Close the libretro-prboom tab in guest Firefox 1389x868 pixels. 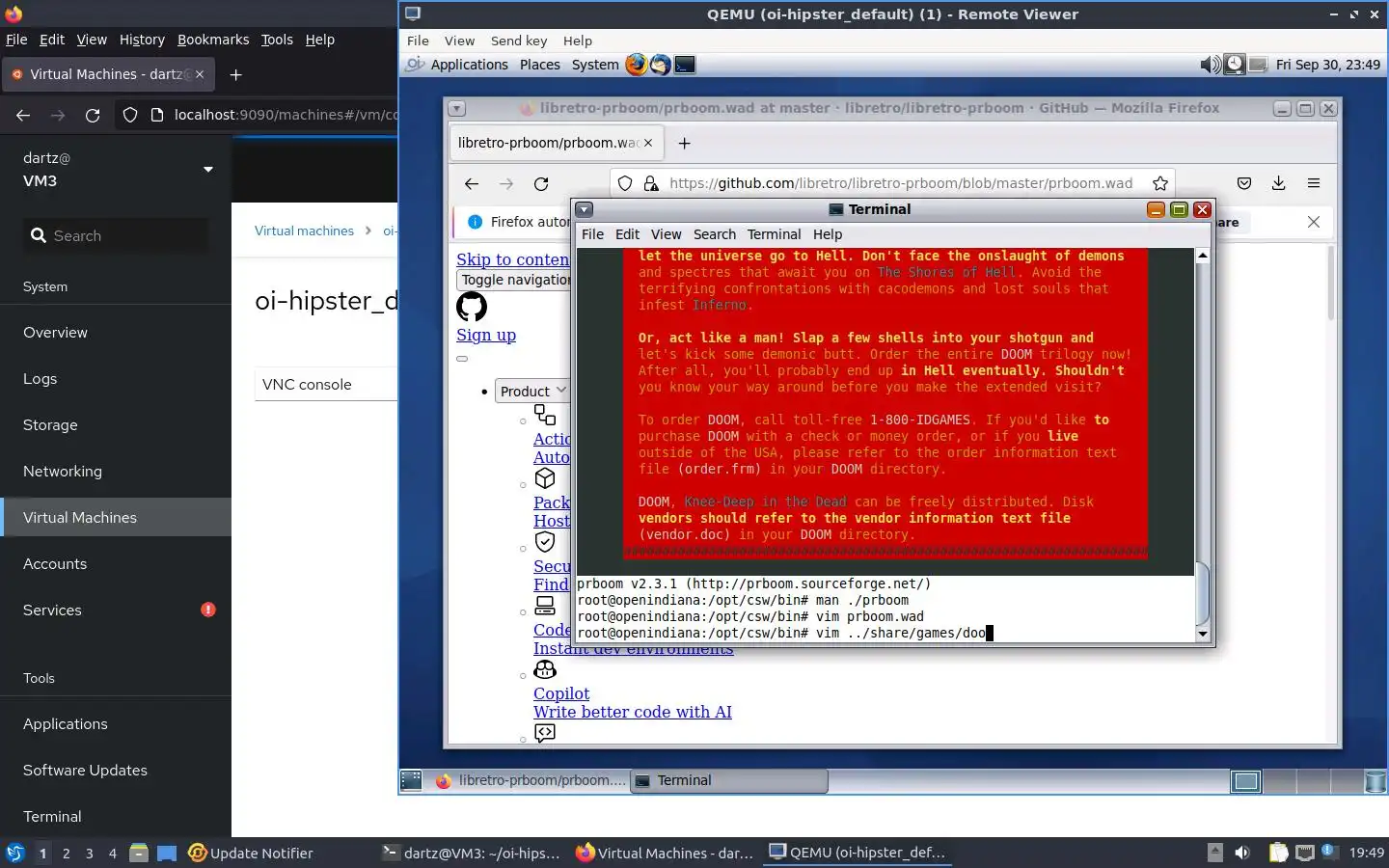pos(648,143)
